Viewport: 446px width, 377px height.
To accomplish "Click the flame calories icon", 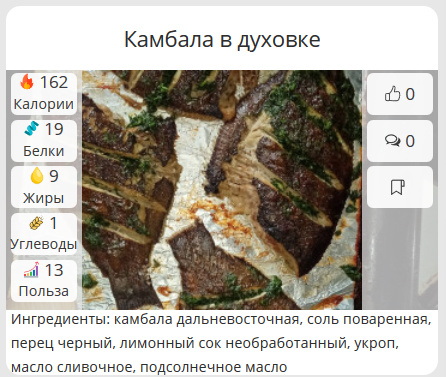I will [27, 82].
